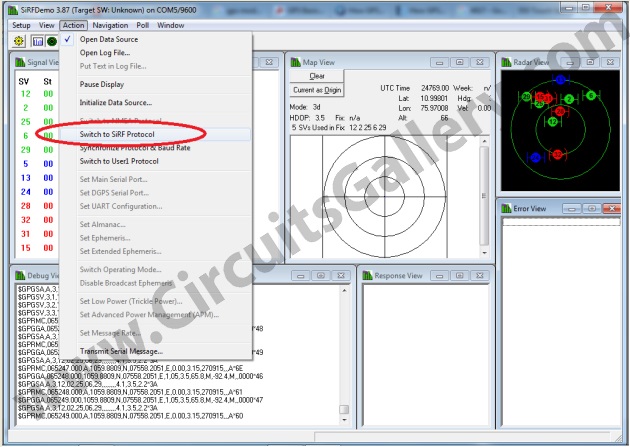The height and width of the screenshot is (447, 630).
Task: Choose Open Log File from Action menu
Action: (x=105, y=53)
